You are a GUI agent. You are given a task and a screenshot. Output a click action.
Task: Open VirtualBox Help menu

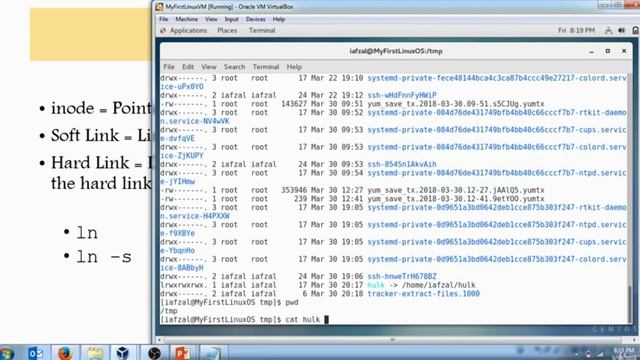[x=279, y=19]
